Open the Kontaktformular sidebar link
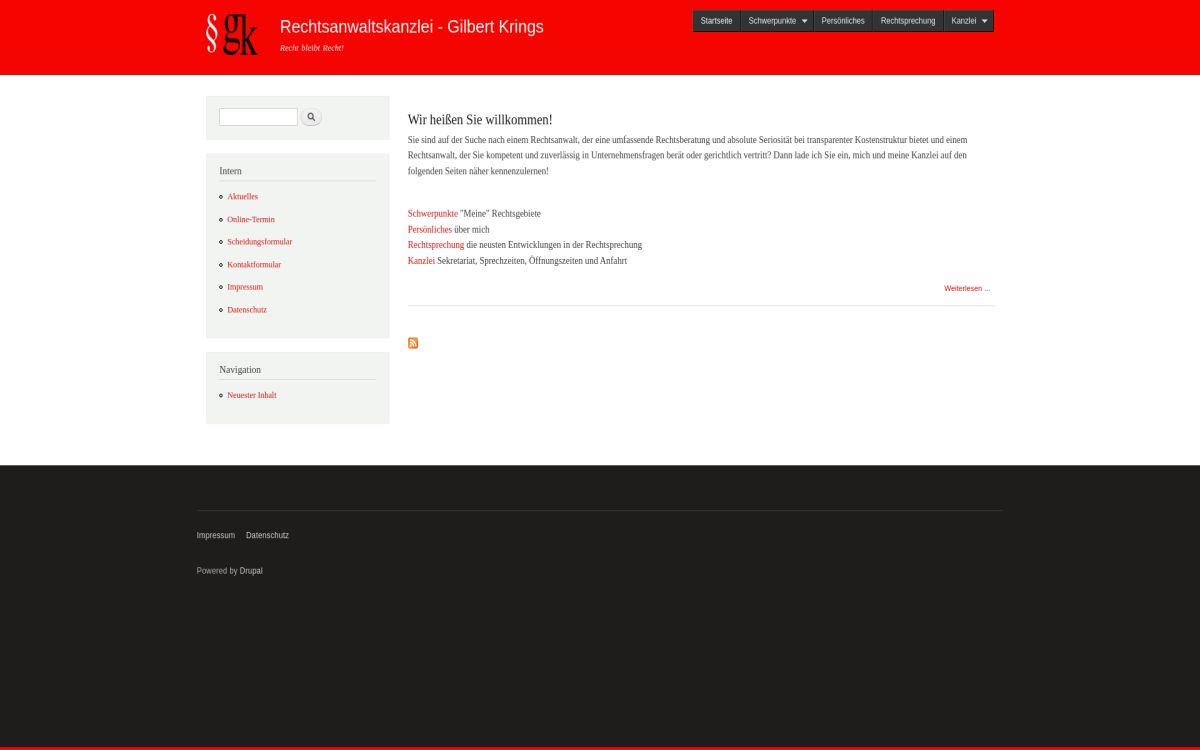The image size is (1200, 750). click(254, 265)
